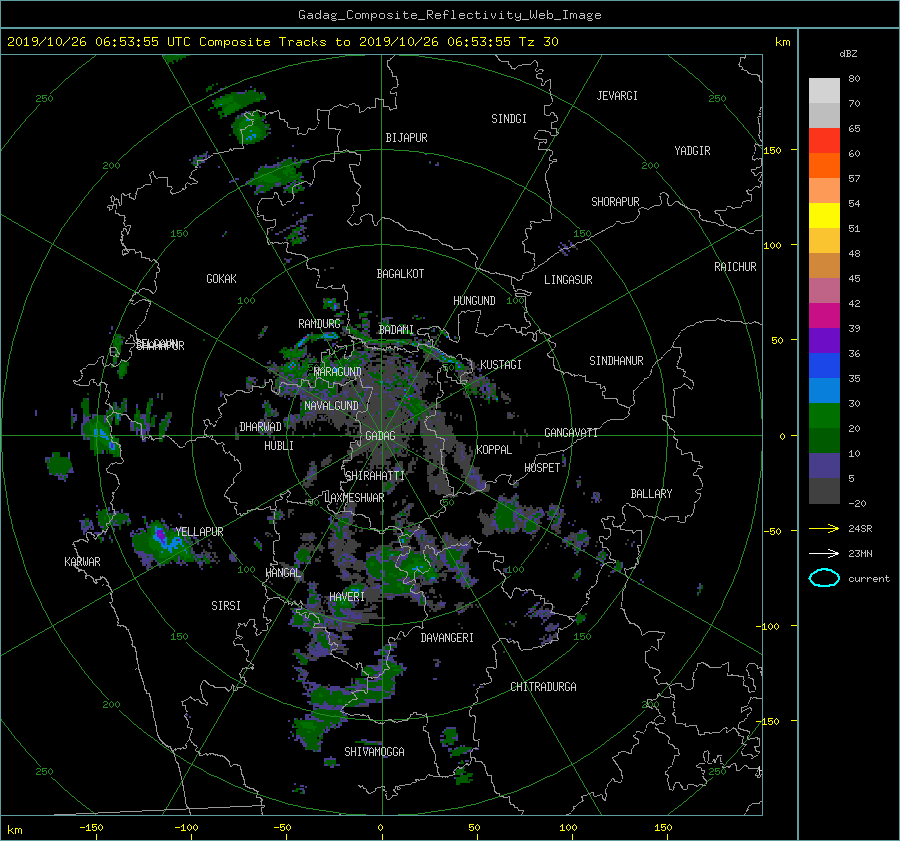Click the GADAG radar center label
Viewport: 900px width, 841px height.
tap(380, 436)
